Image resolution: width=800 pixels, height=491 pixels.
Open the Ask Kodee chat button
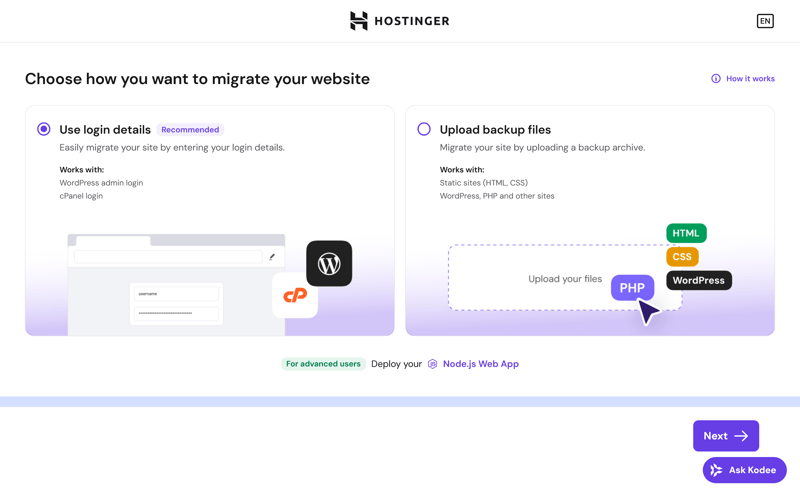point(744,470)
